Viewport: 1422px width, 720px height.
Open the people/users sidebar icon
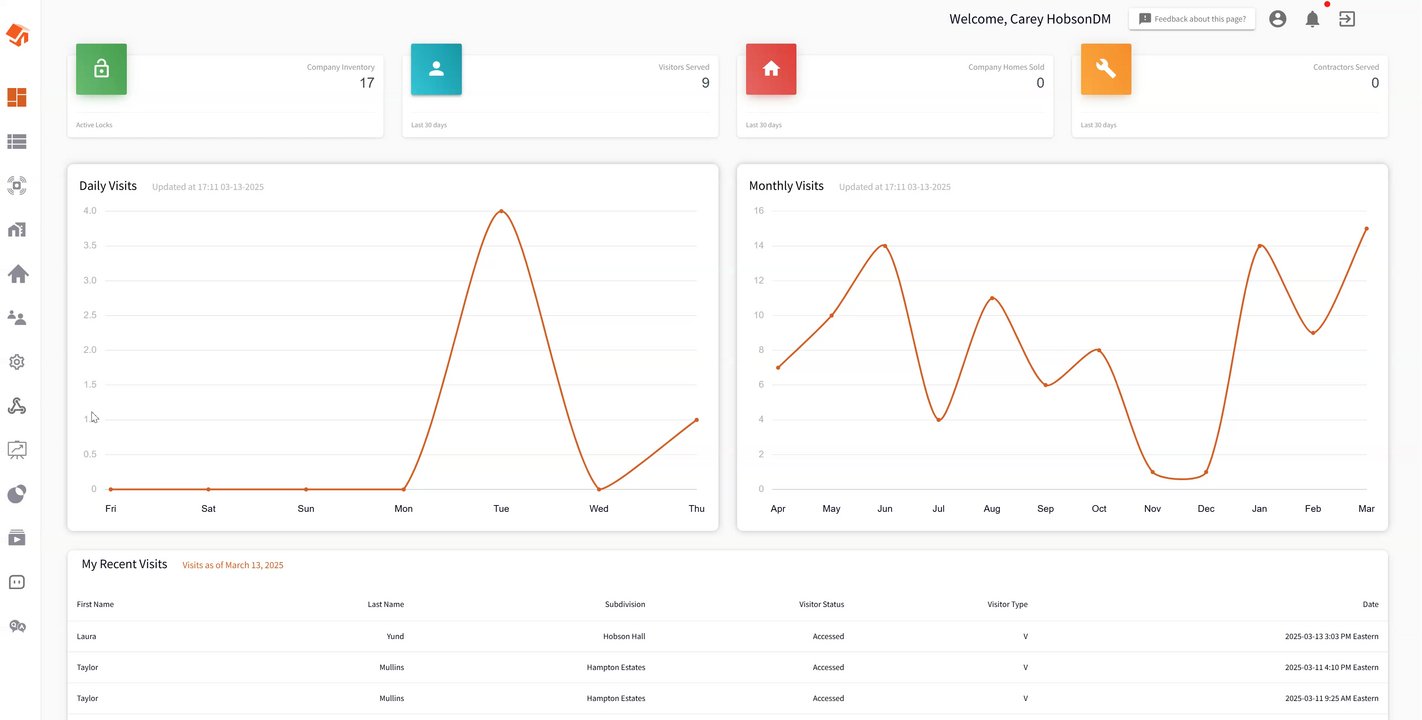pyautogui.click(x=17, y=318)
